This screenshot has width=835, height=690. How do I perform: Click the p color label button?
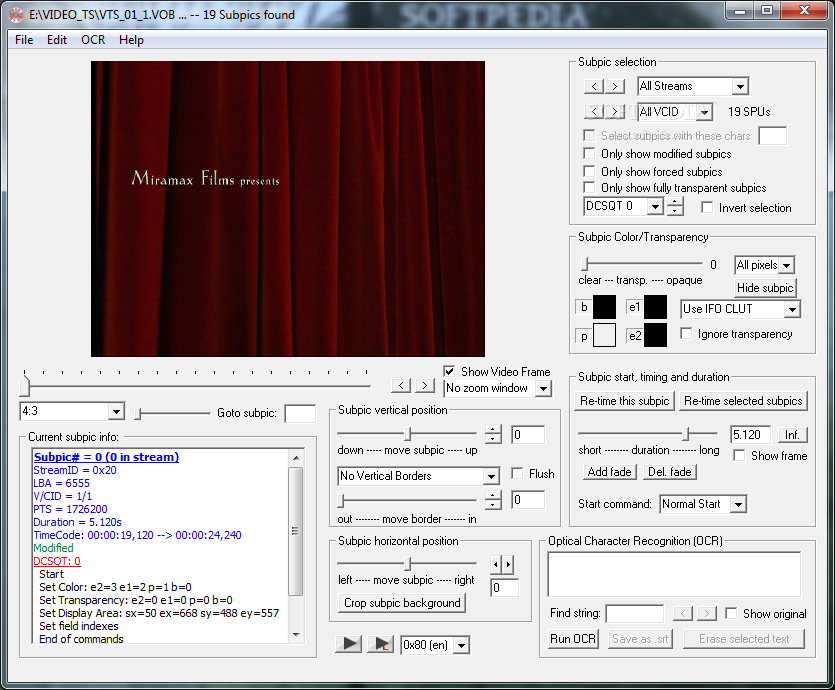coord(584,336)
